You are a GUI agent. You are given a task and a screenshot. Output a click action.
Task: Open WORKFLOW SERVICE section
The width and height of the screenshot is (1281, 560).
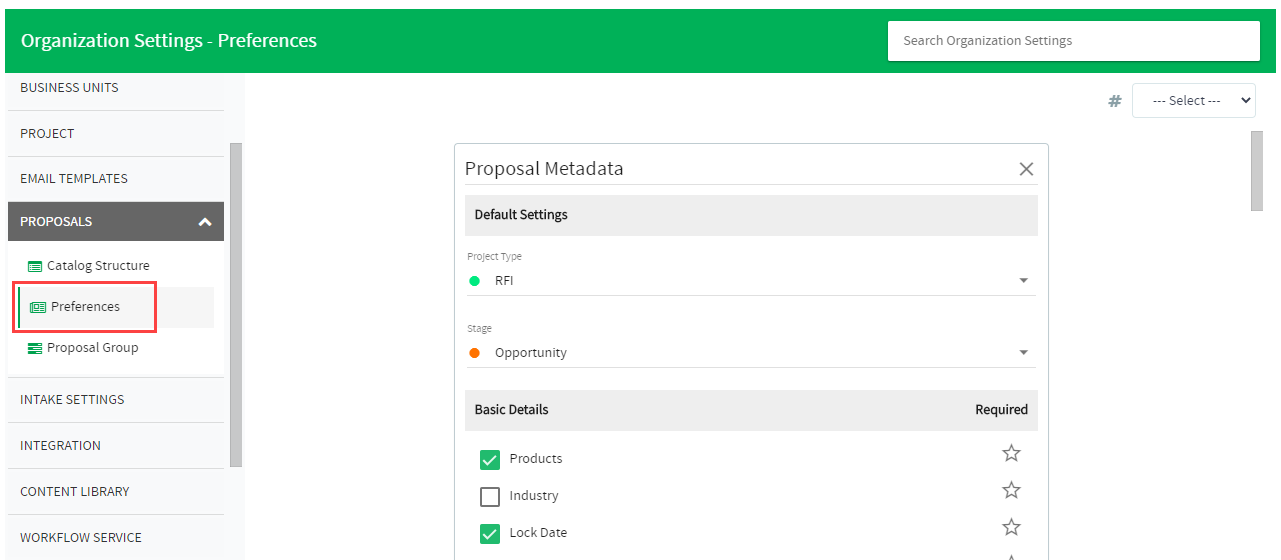pyautogui.click(x=81, y=538)
